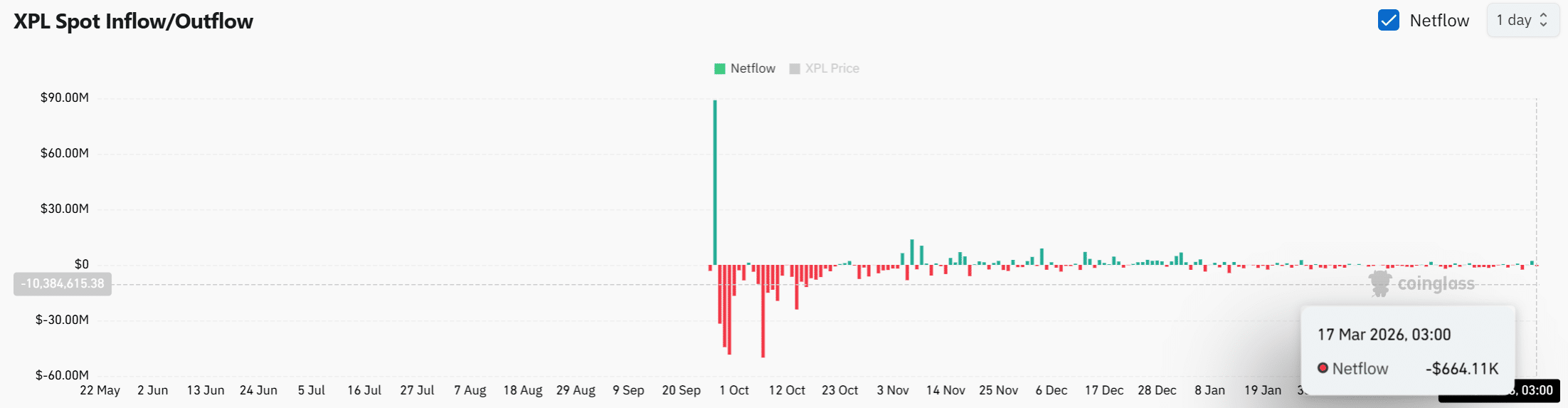Click the $0 y-axis label
1568x408 pixels.
coord(82,264)
